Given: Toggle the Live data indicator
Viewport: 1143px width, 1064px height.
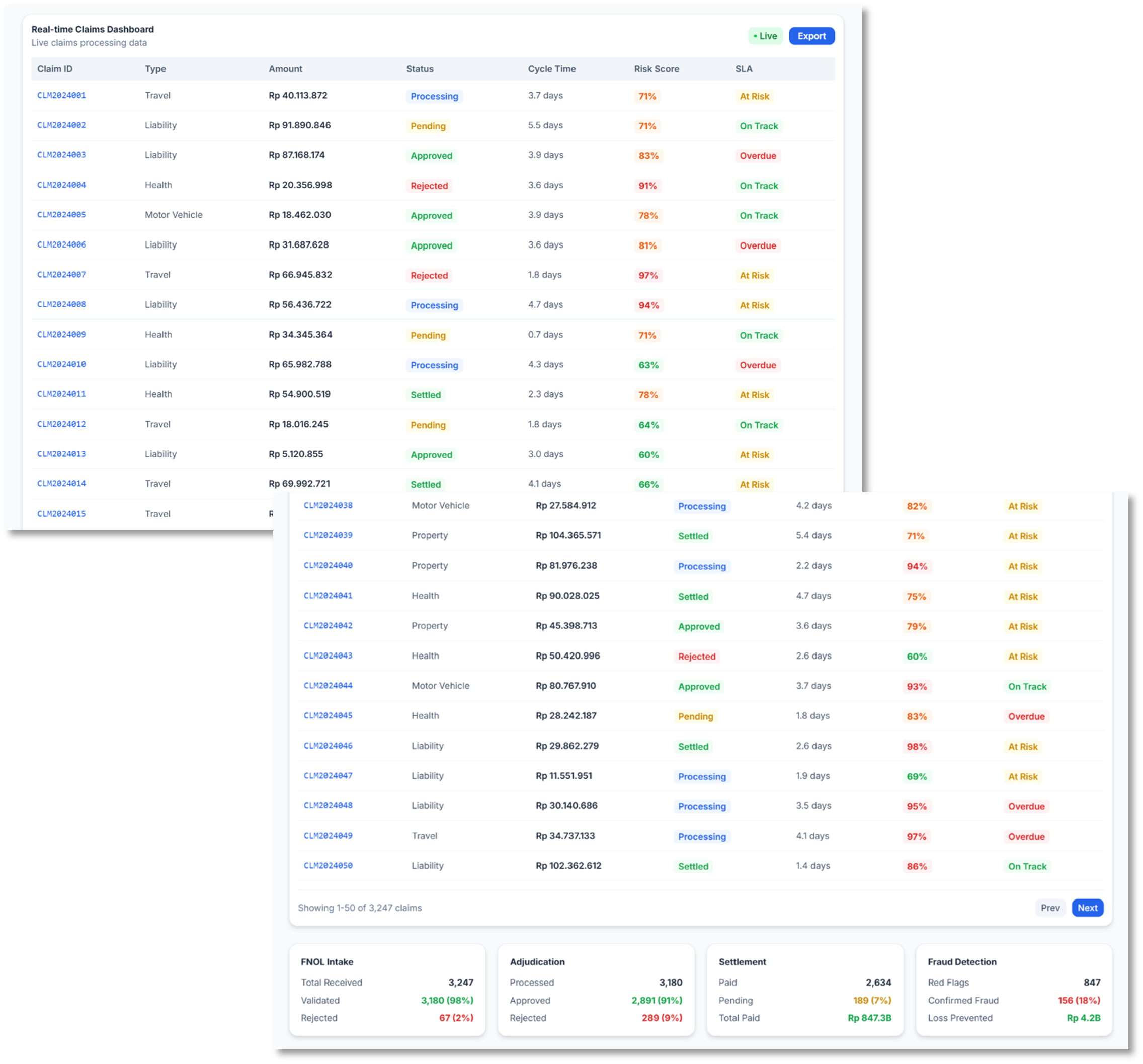Looking at the screenshot, I should tap(765, 36).
